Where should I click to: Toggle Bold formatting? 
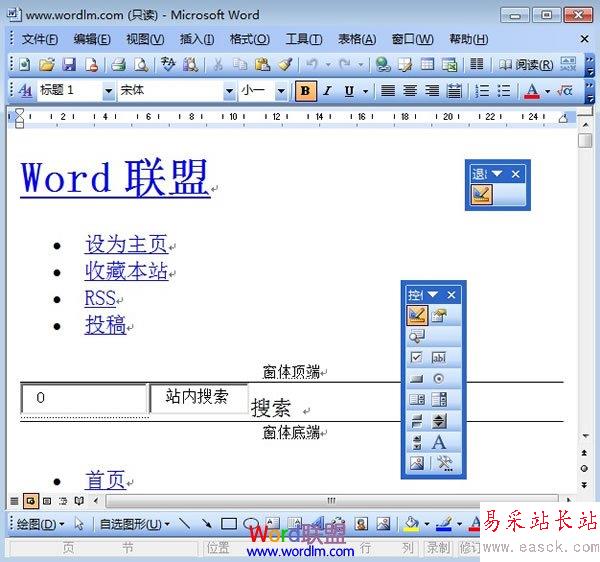point(305,91)
